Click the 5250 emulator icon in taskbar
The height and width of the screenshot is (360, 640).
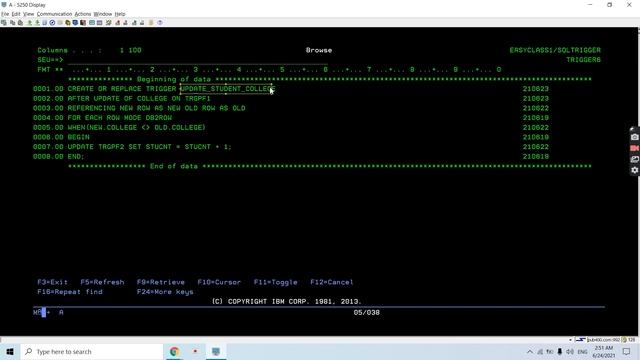(216, 351)
